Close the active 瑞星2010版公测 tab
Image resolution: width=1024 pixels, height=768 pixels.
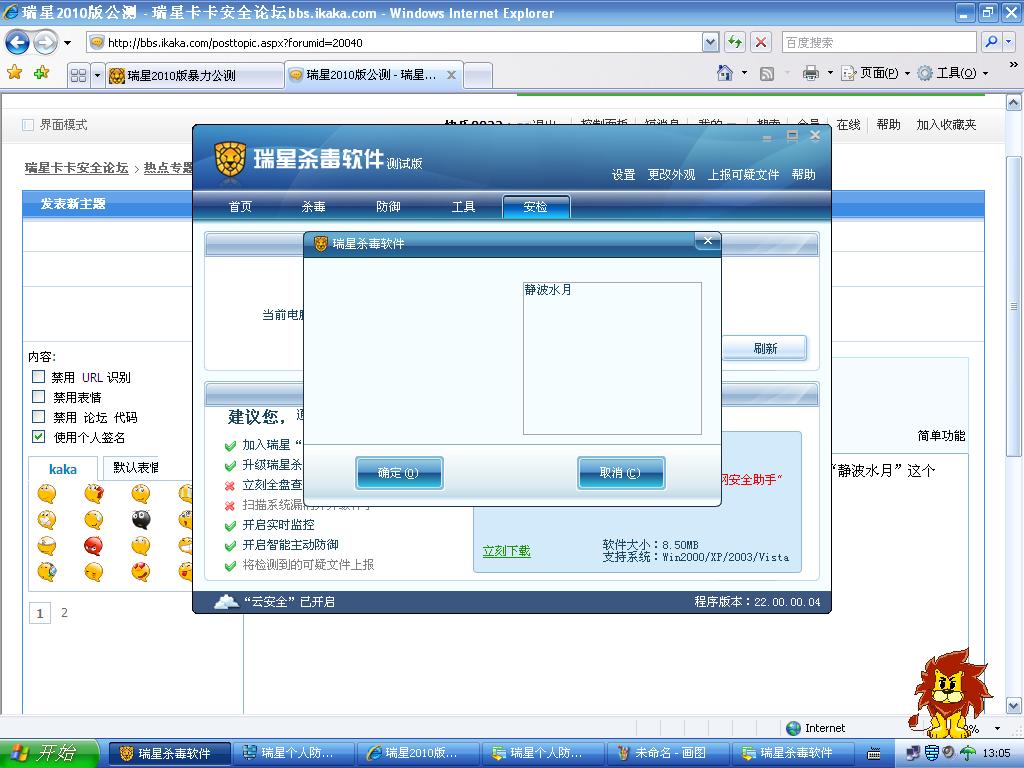pos(451,75)
